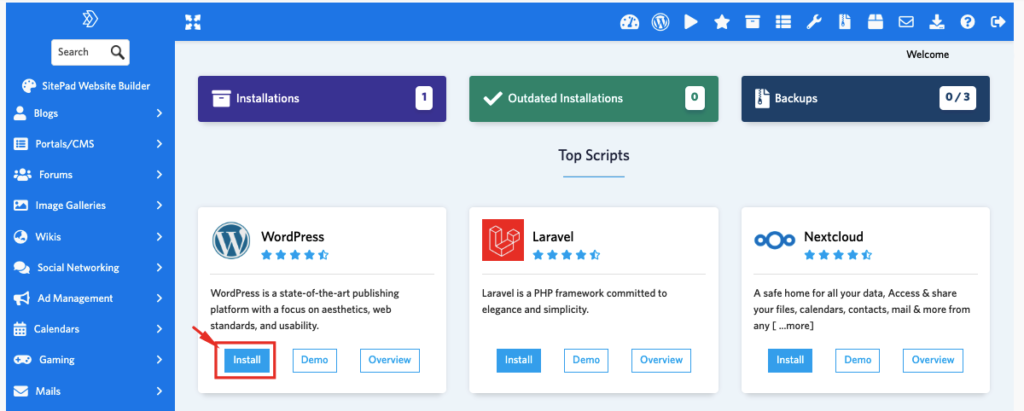Viewport: 1024px width, 411px height.
Task: Expand the Social Networking chevron
Action: tap(159, 267)
